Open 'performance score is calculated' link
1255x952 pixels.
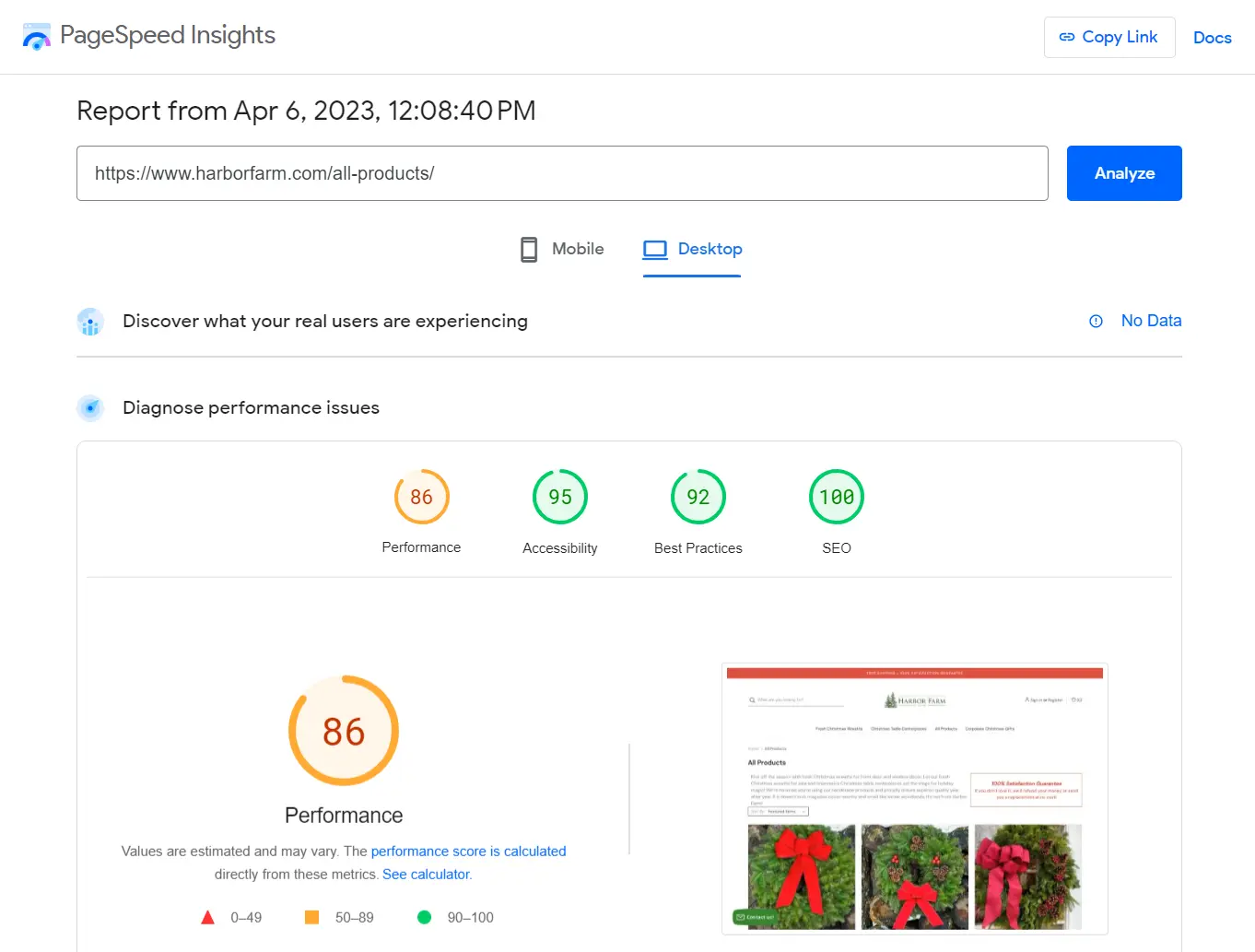pyautogui.click(x=468, y=852)
